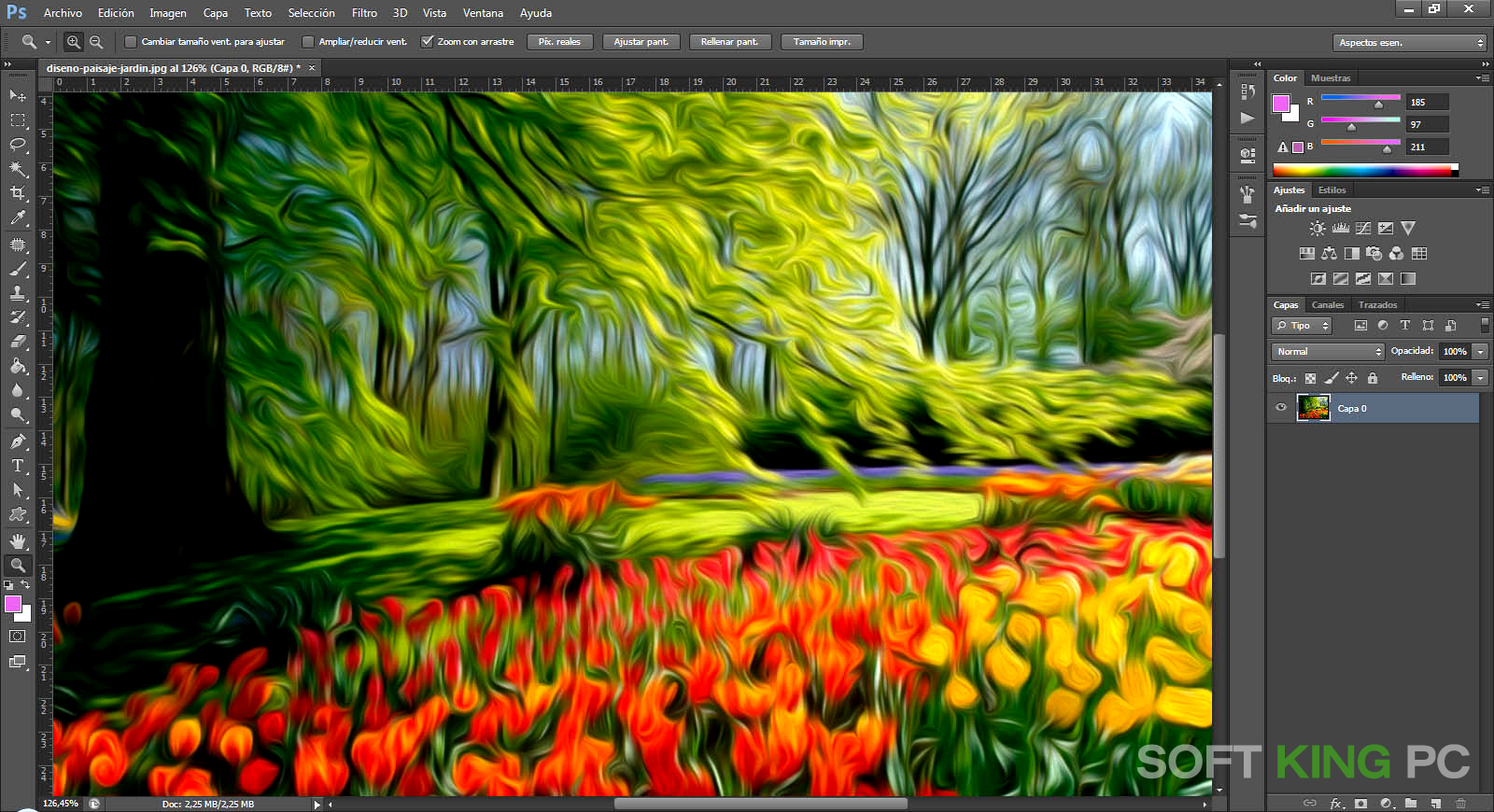Click the 'Píx. reales' button

click(x=559, y=42)
